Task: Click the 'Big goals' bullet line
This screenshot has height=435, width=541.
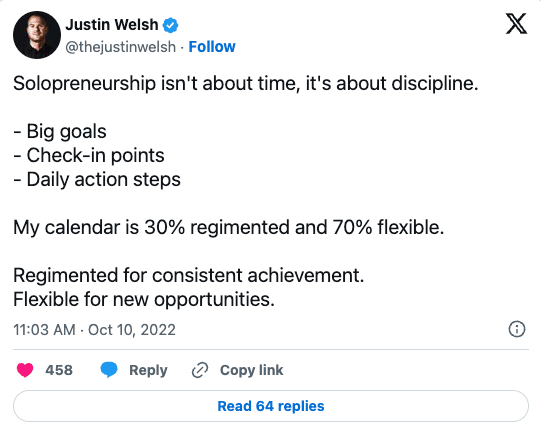Action: coord(60,132)
